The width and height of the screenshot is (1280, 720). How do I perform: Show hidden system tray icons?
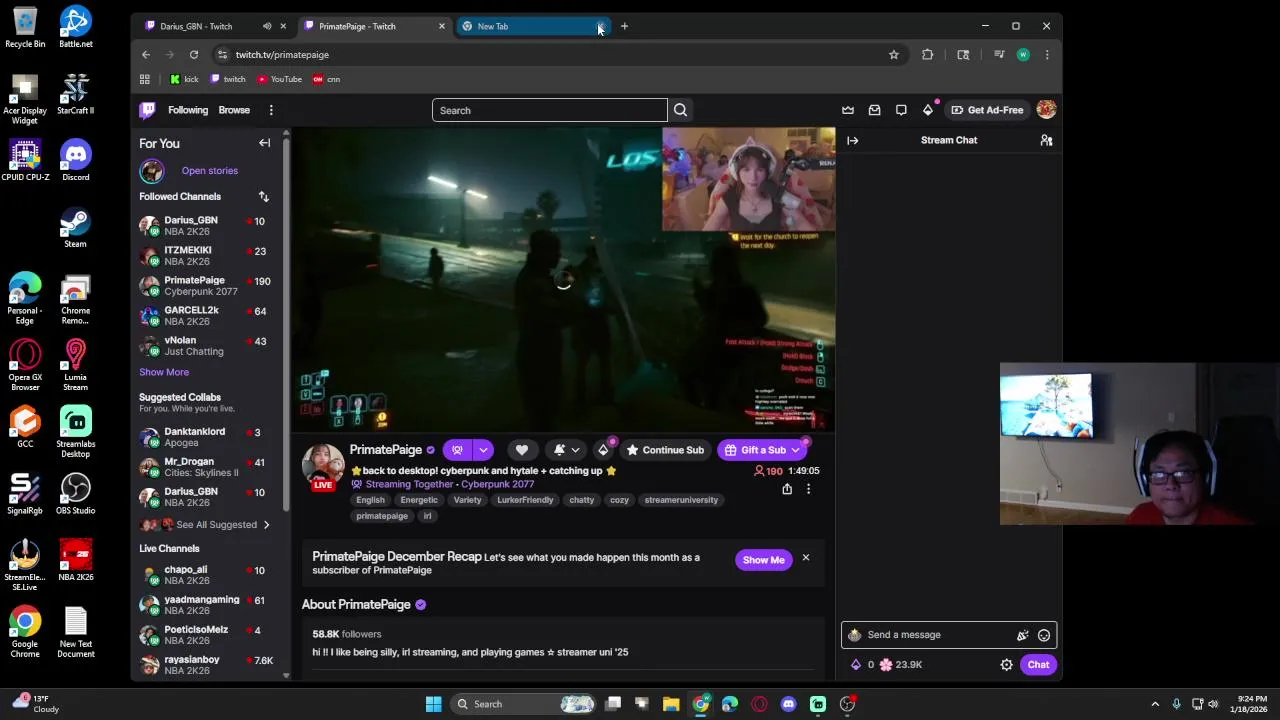tap(1155, 704)
